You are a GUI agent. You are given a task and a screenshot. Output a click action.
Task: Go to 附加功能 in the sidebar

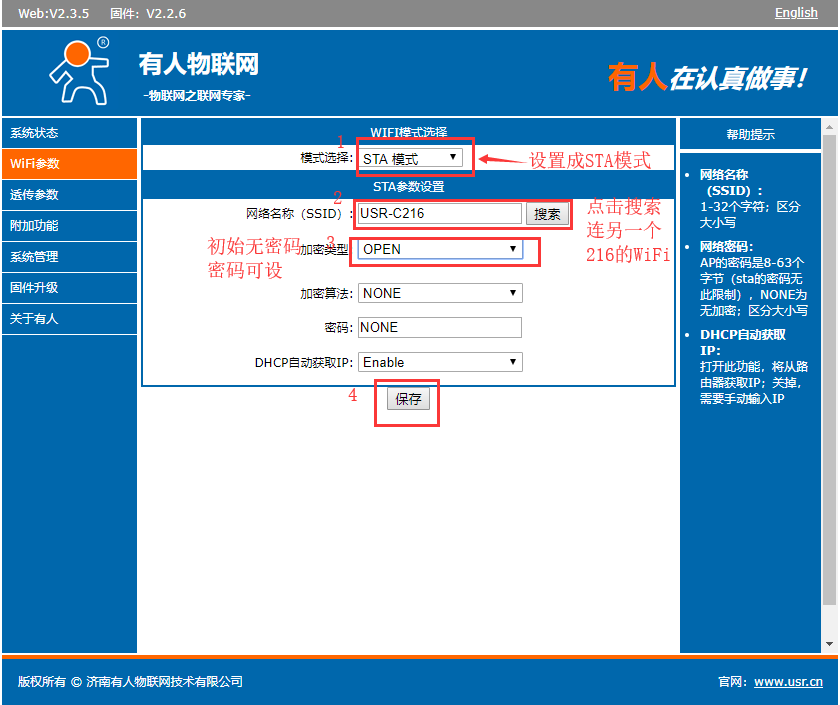(x=69, y=226)
